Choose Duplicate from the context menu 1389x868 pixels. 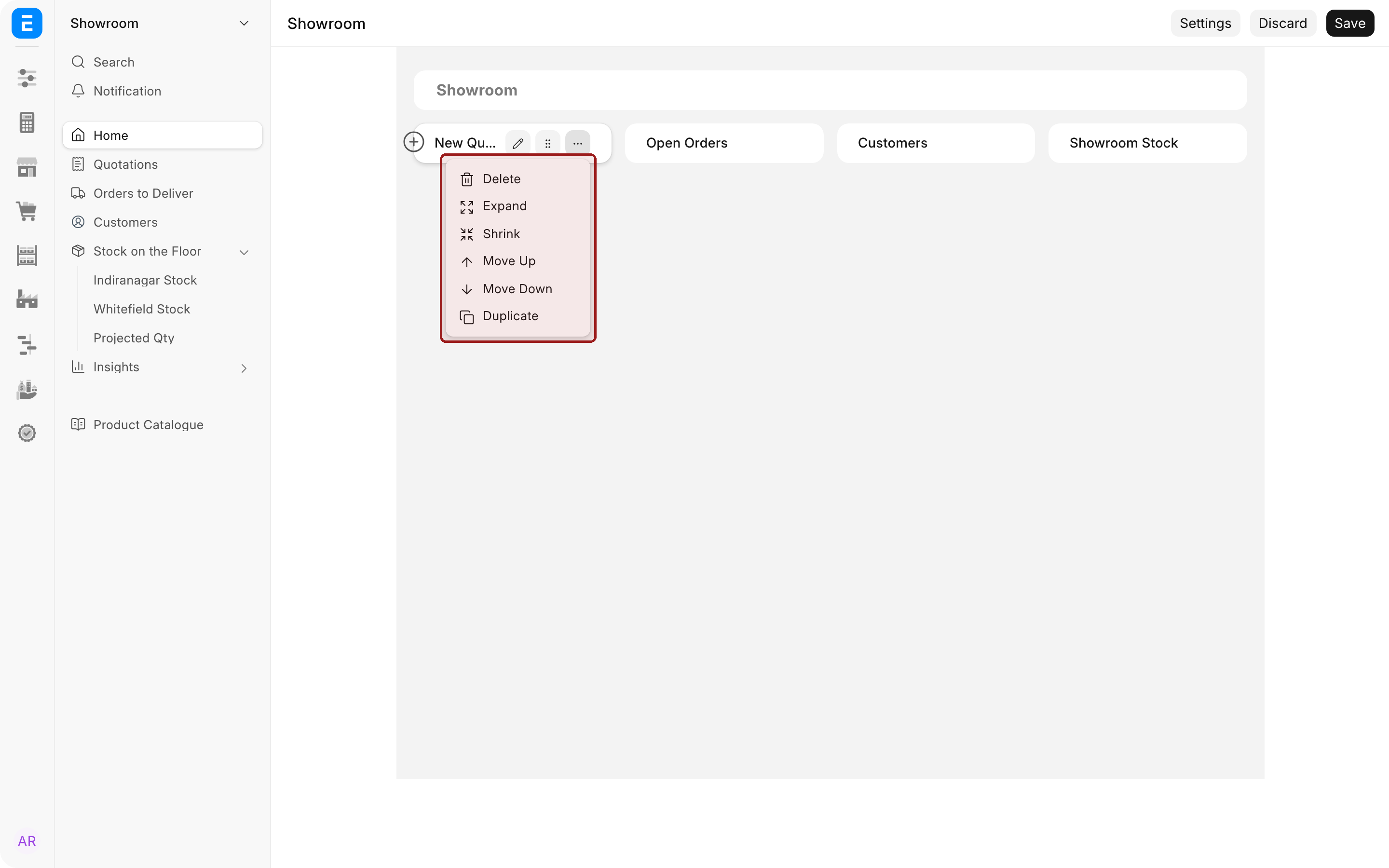tap(517, 316)
